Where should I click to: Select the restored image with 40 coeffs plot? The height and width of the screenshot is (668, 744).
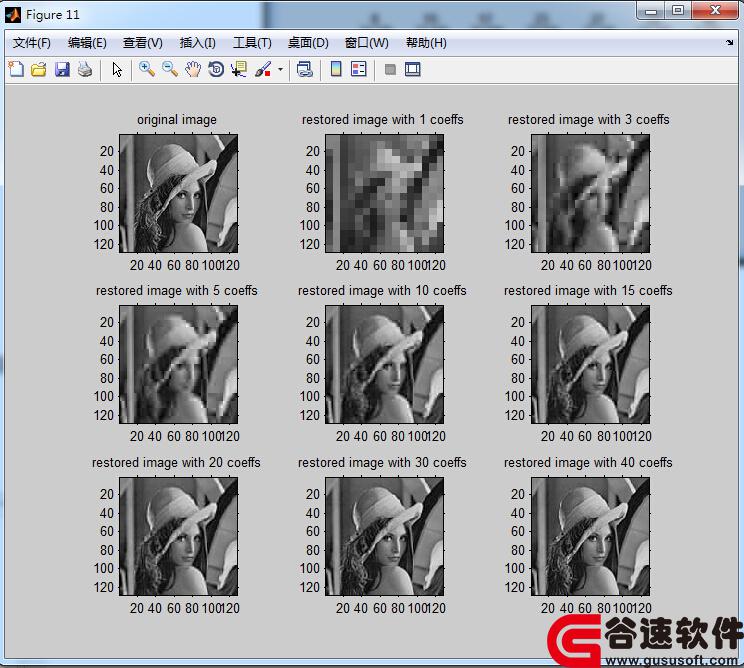pyautogui.click(x=590, y=536)
